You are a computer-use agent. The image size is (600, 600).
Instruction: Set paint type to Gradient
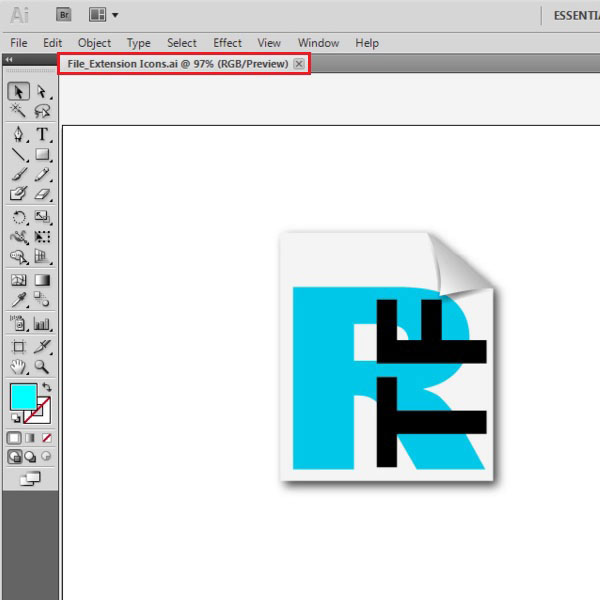coord(30,438)
